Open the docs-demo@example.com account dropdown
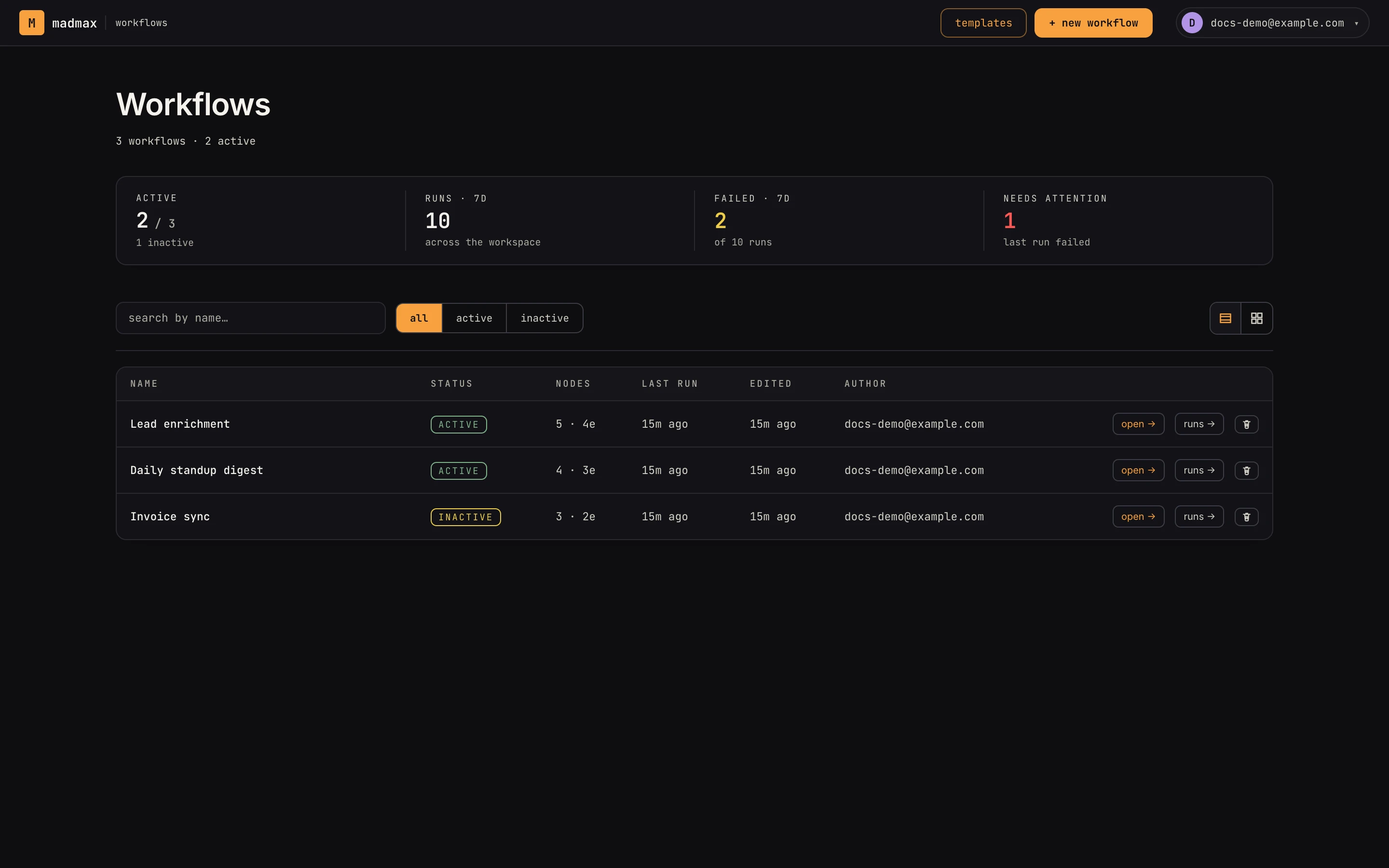The width and height of the screenshot is (1389, 868). (x=1272, y=23)
